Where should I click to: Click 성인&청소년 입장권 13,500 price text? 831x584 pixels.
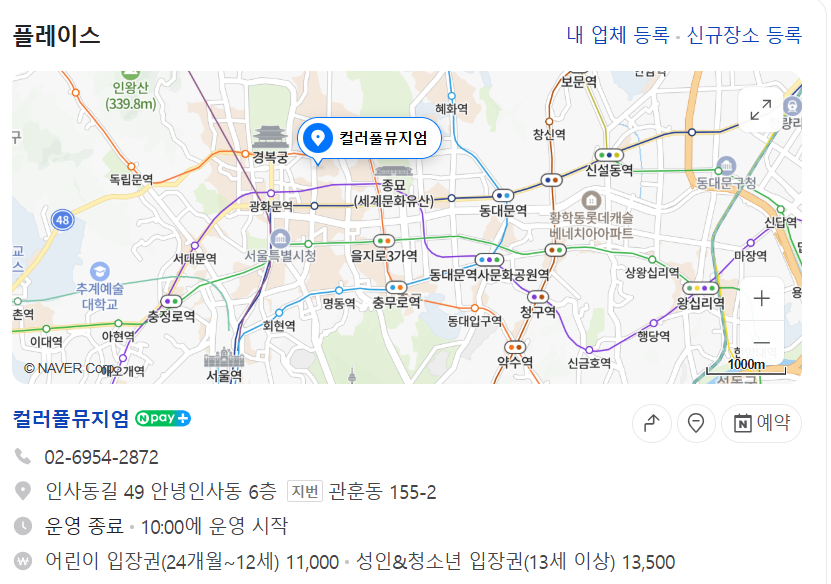515,562
